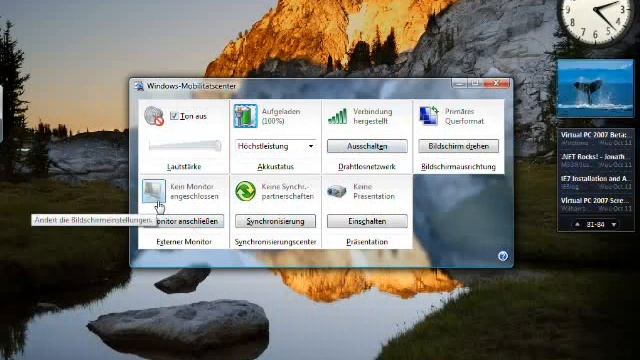Minimize the Windows-Mobilitätscenter window

point(459,83)
